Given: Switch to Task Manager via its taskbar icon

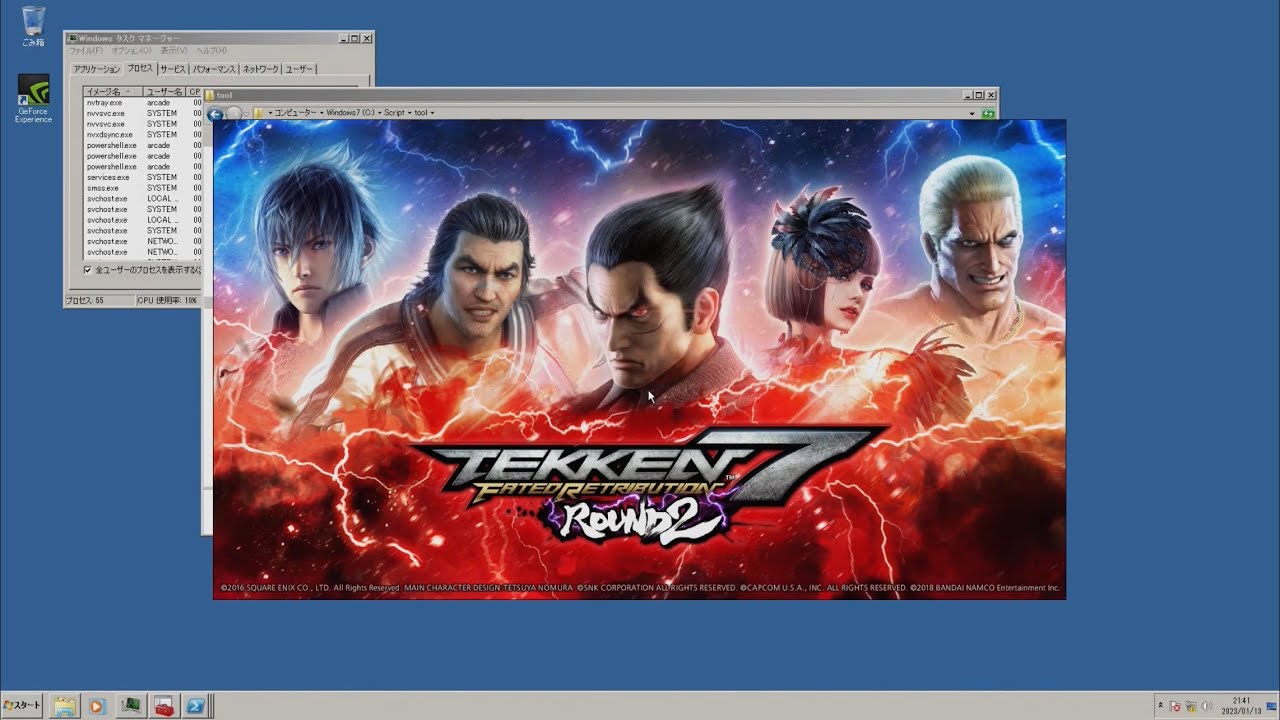Looking at the screenshot, I should 130,706.
